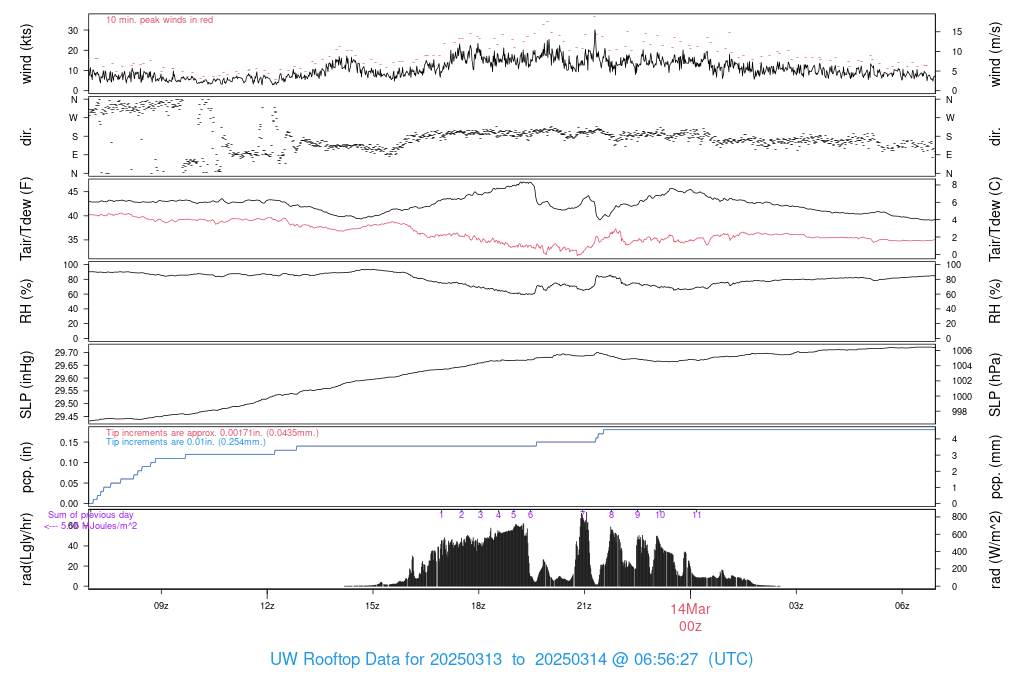This screenshot has width=1024, height=700.
Task: Click the 15z time axis label
Action: (372, 606)
